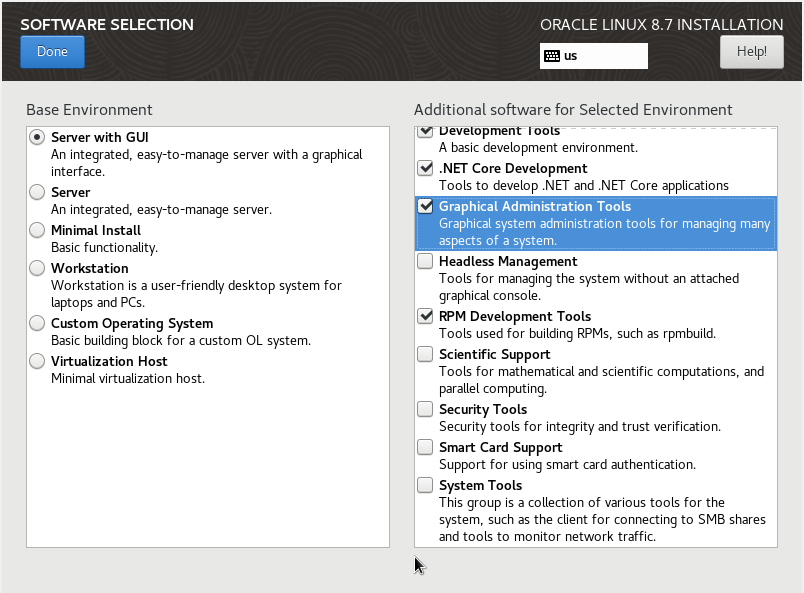Open the Help! button
The image size is (804, 593).
752,52
